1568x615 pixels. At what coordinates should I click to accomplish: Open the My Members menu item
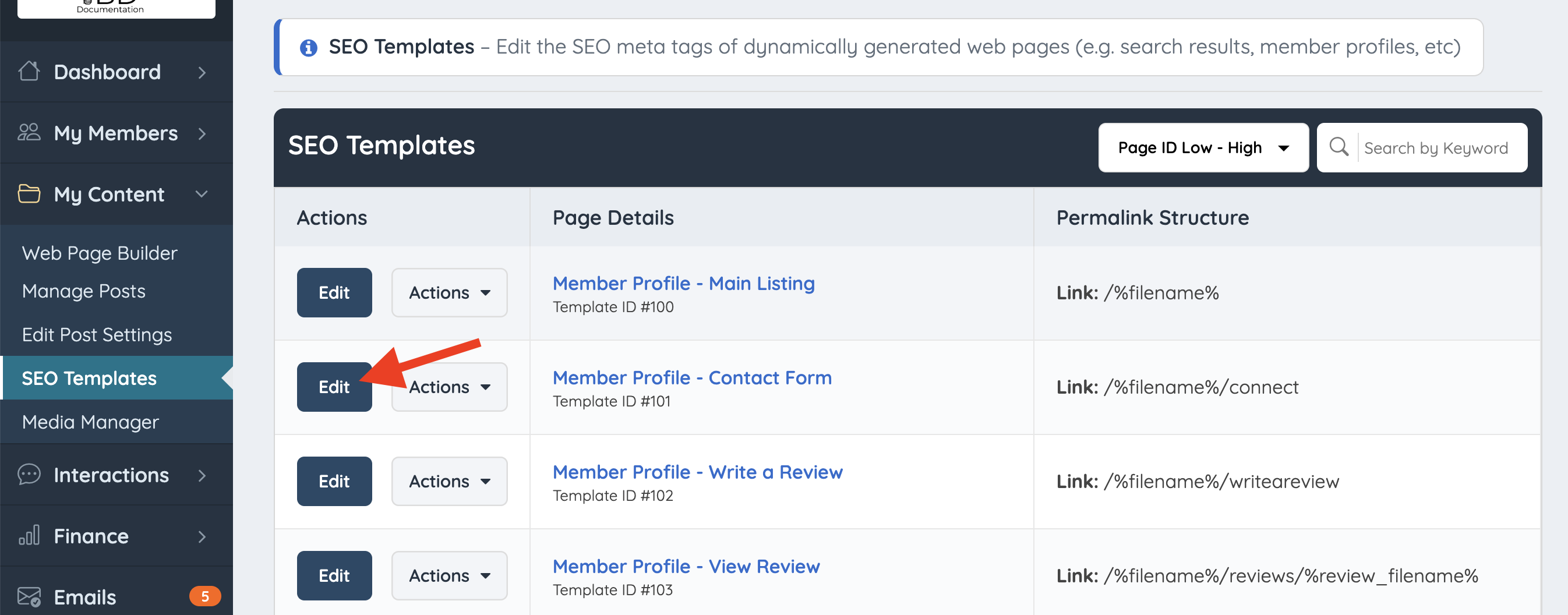pos(116,133)
